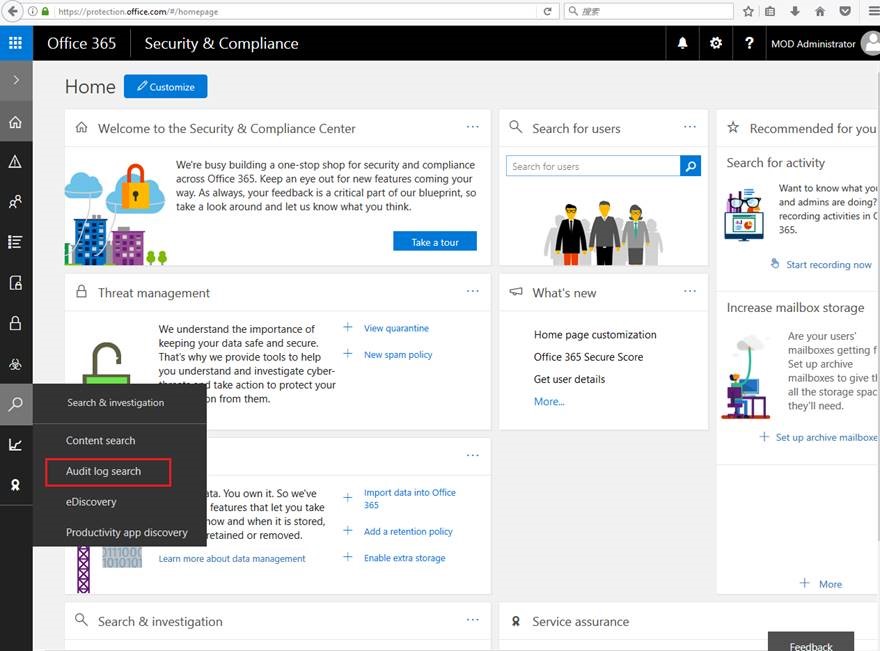Screen dimensions: 880x651
Task: Click into the Search for users field
Action: tap(593, 166)
